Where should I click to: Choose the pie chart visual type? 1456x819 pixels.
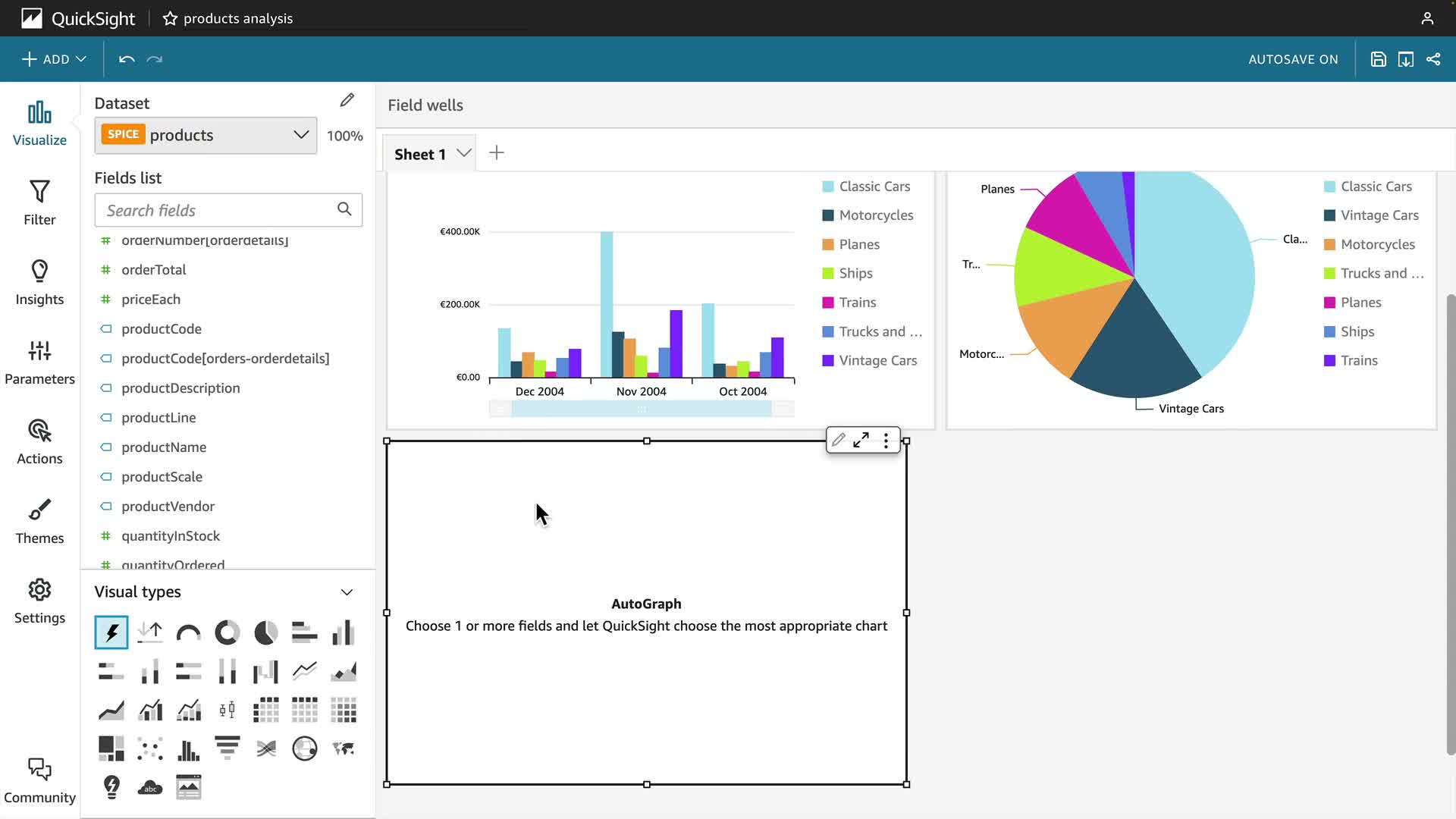[x=265, y=632]
